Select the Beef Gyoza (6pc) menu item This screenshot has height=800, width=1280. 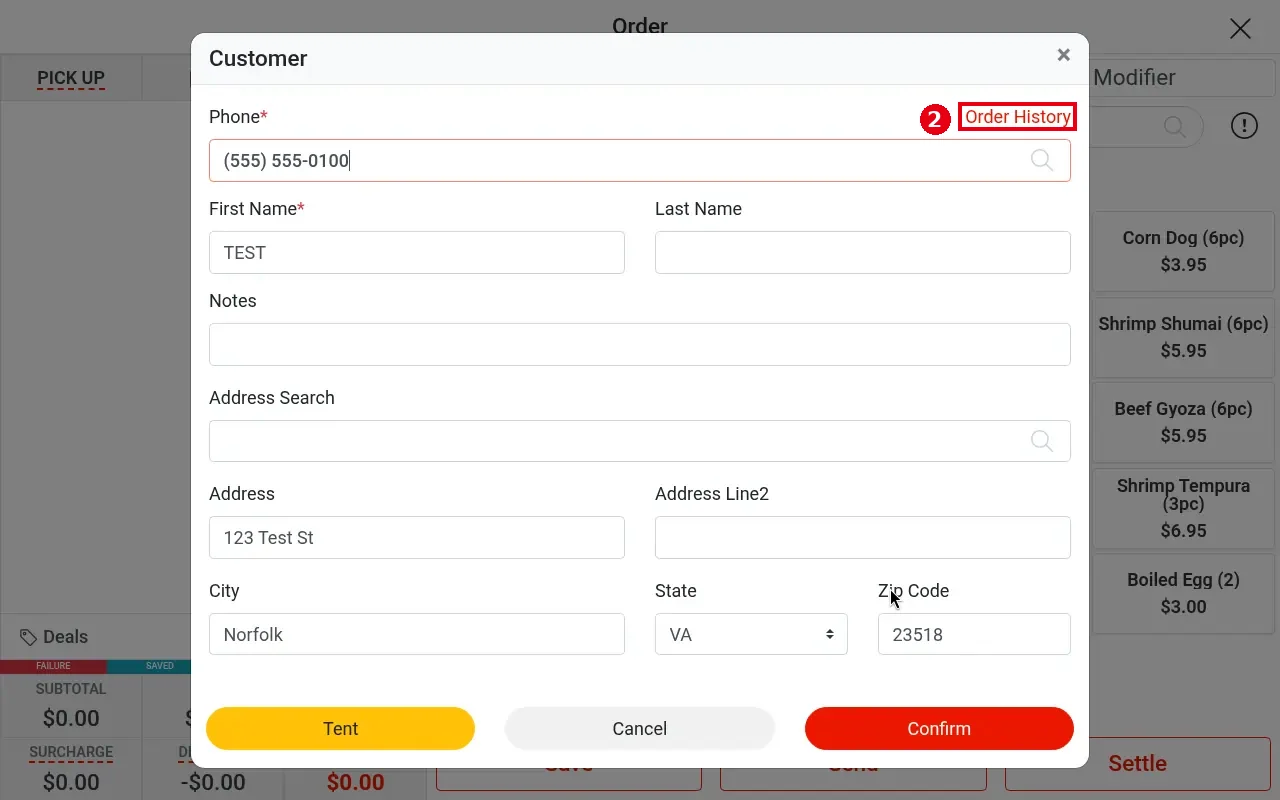click(x=1183, y=422)
